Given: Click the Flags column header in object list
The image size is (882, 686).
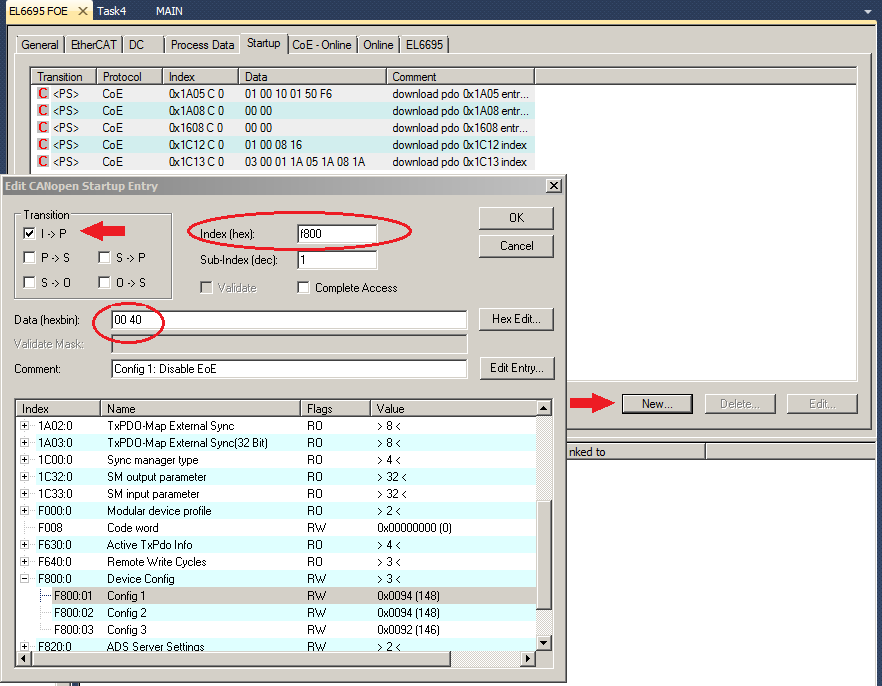Looking at the screenshot, I should pyautogui.click(x=335, y=409).
